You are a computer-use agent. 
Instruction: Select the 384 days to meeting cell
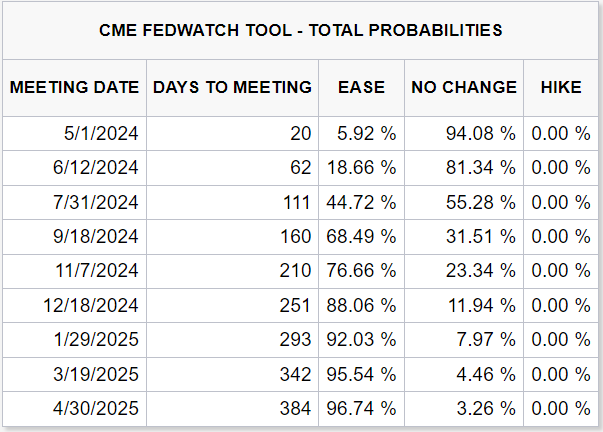pos(297,408)
